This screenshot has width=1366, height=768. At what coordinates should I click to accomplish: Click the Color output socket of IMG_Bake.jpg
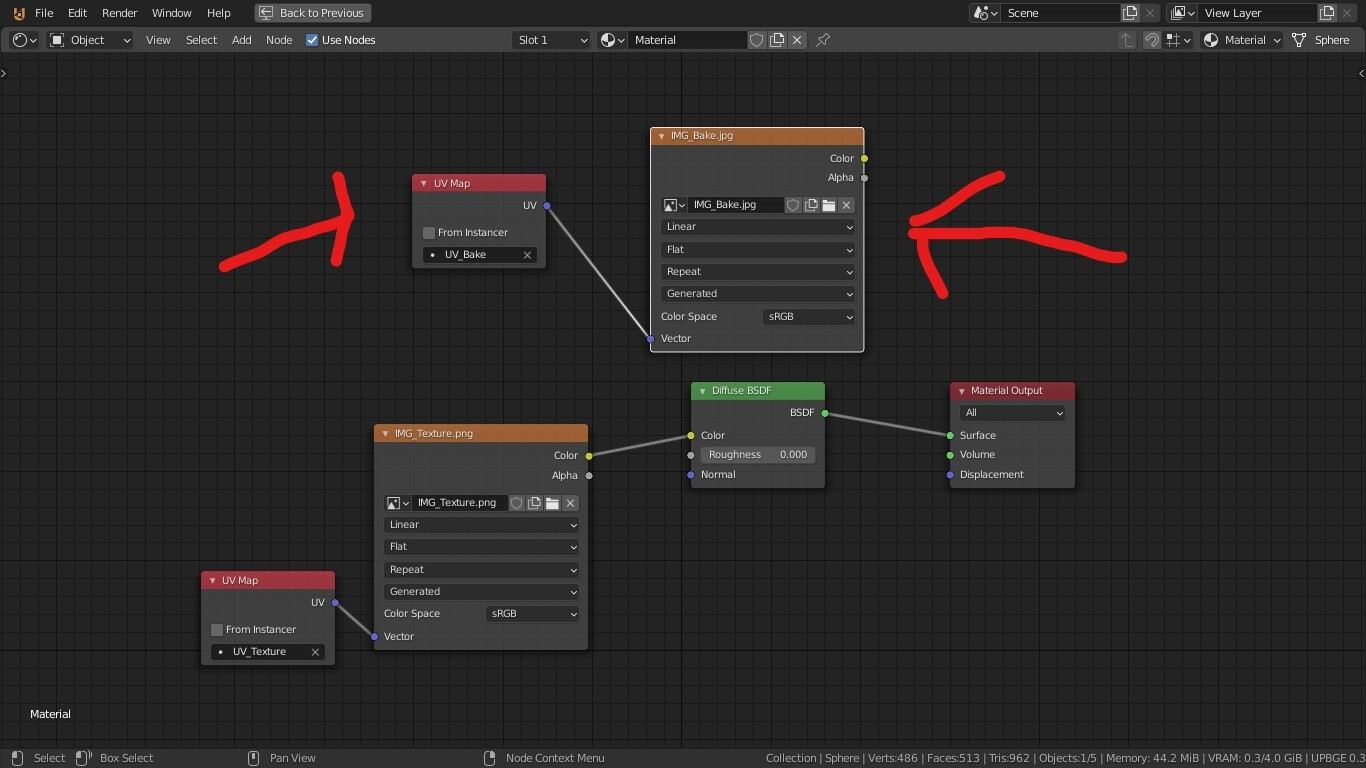click(864, 159)
